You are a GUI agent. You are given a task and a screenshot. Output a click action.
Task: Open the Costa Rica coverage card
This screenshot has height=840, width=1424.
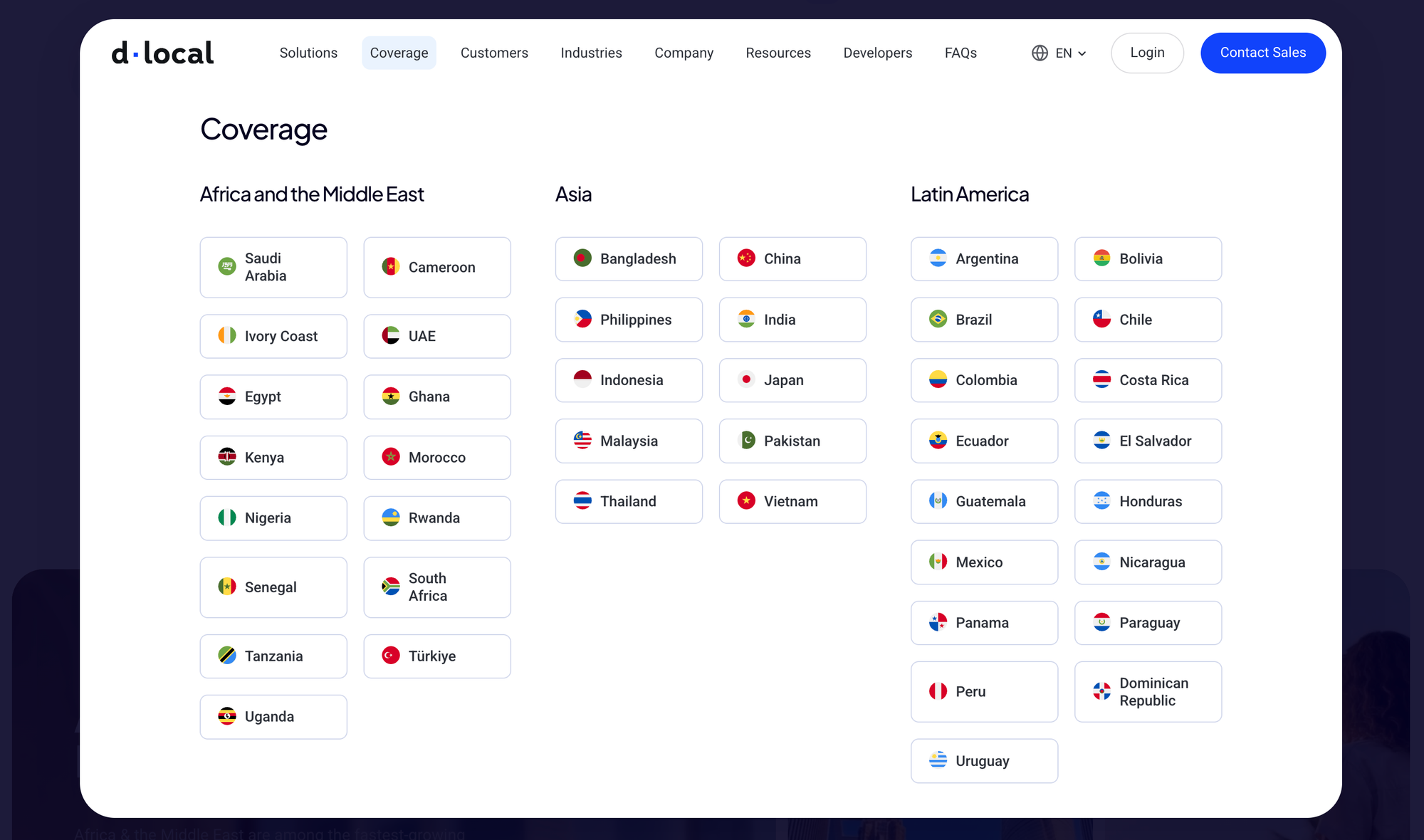click(1148, 380)
